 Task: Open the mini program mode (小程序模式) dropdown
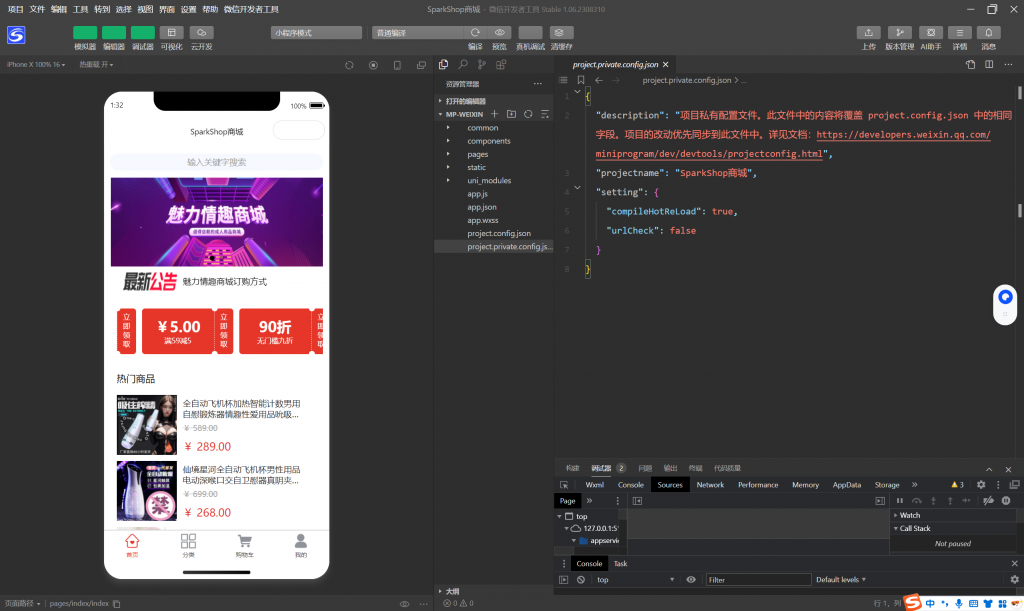(316, 32)
